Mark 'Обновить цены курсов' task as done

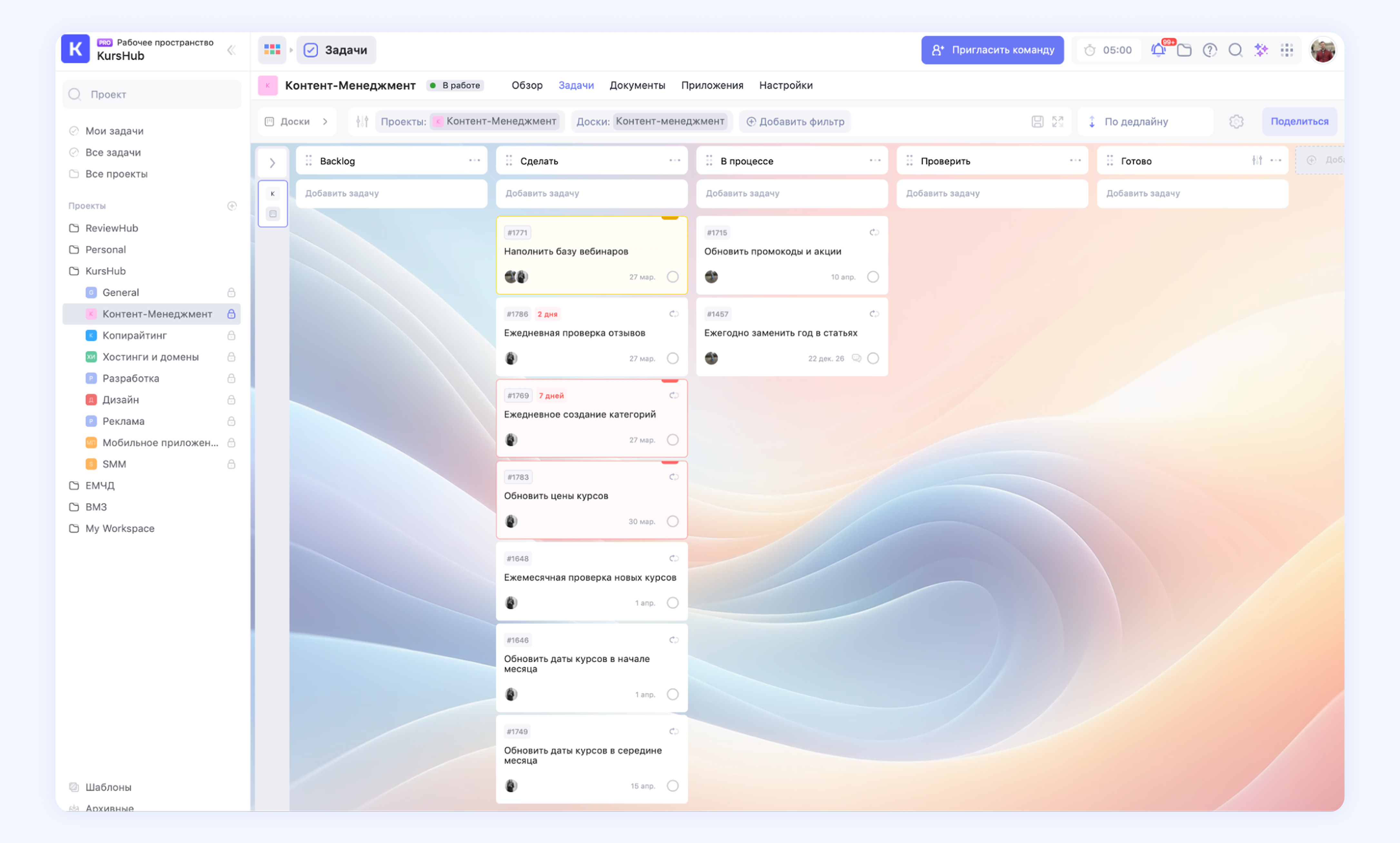(673, 521)
